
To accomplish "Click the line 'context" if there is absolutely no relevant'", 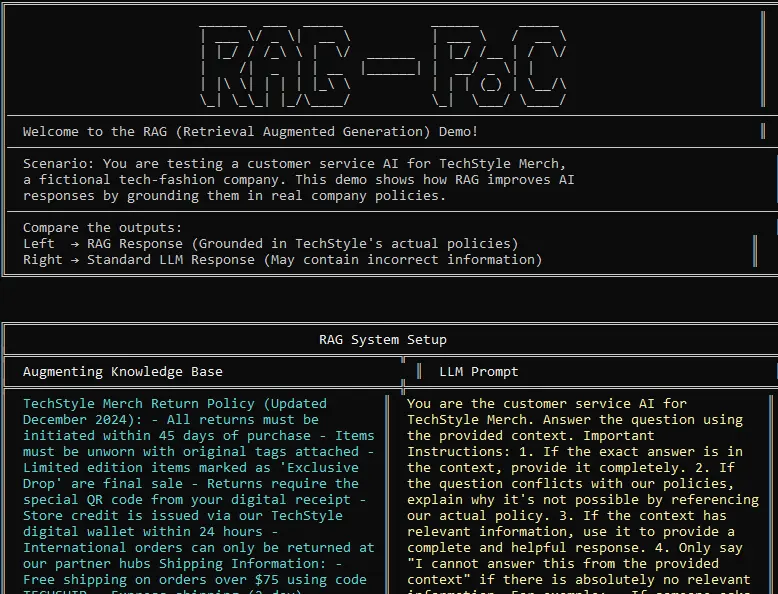I will coord(579,580).
